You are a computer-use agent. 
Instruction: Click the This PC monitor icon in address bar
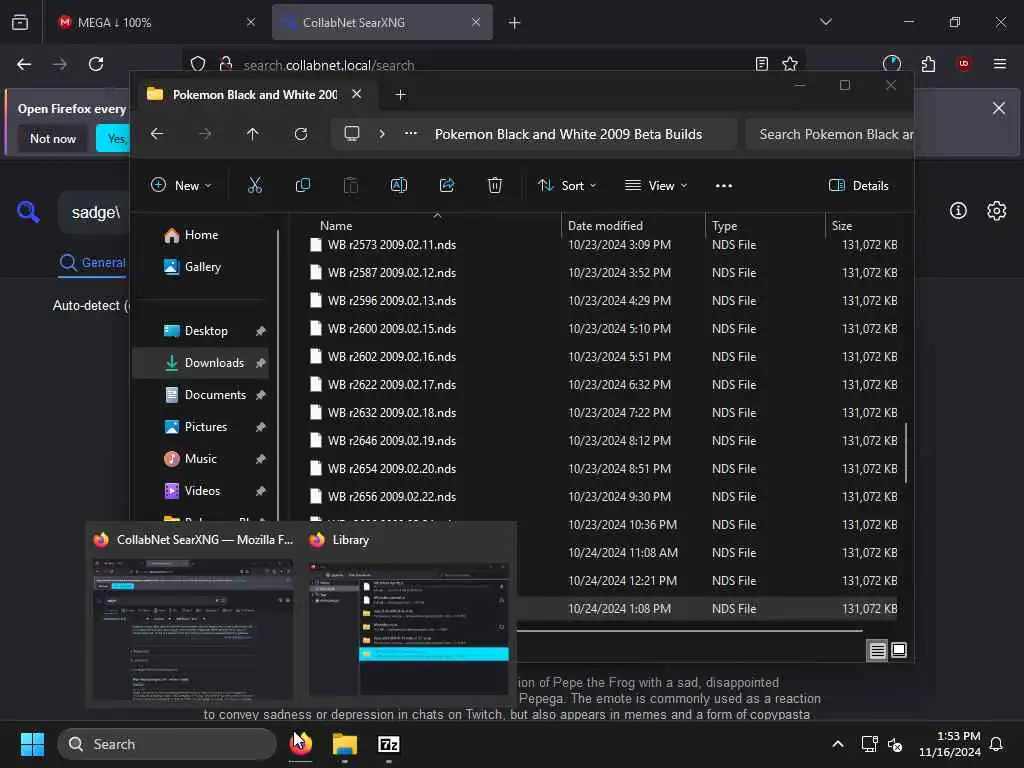(352, 134)
